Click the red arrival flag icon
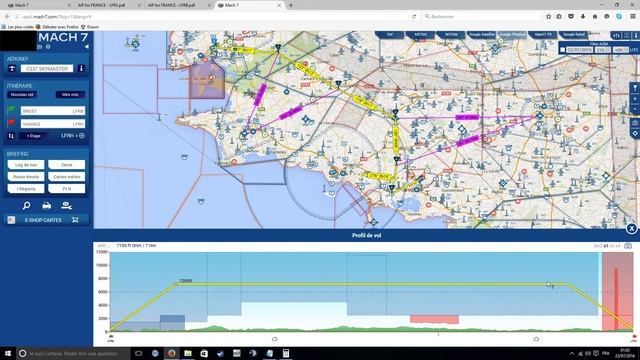640x360 pixels. pyautogui.click(x=11, y=123)
